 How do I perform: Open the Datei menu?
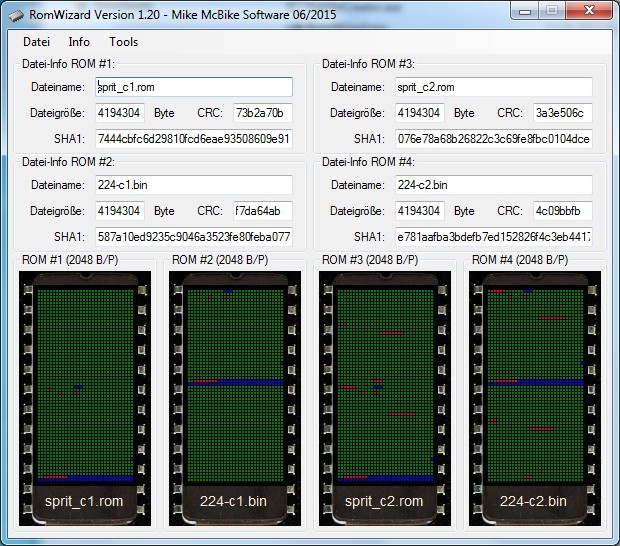[36, 42]
